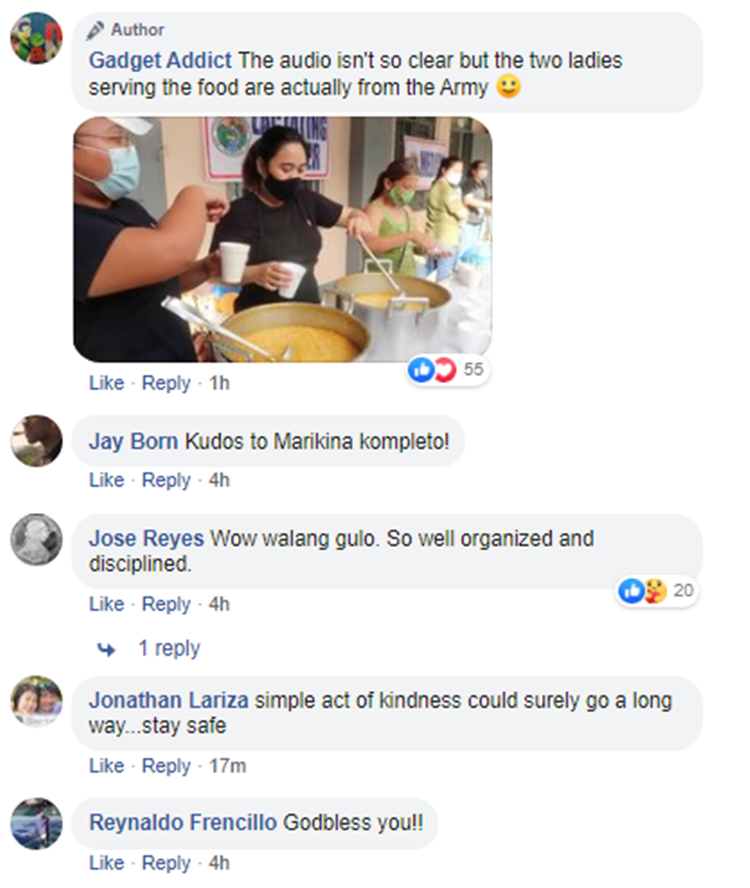This screenshot has width=750, height=888.
Task: Open Gadget Addict's profile avatar
Action: pyautogui.click(x=37, y=38)
